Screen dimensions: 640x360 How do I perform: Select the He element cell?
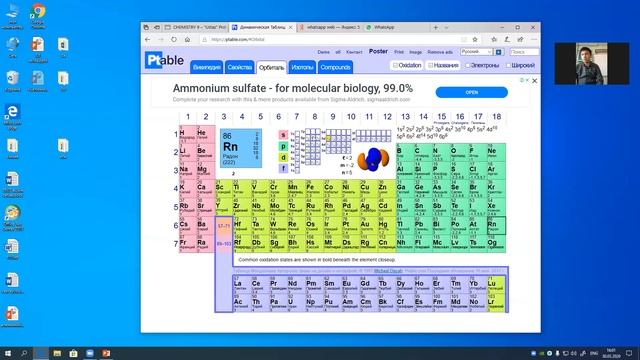pos(206,134)
